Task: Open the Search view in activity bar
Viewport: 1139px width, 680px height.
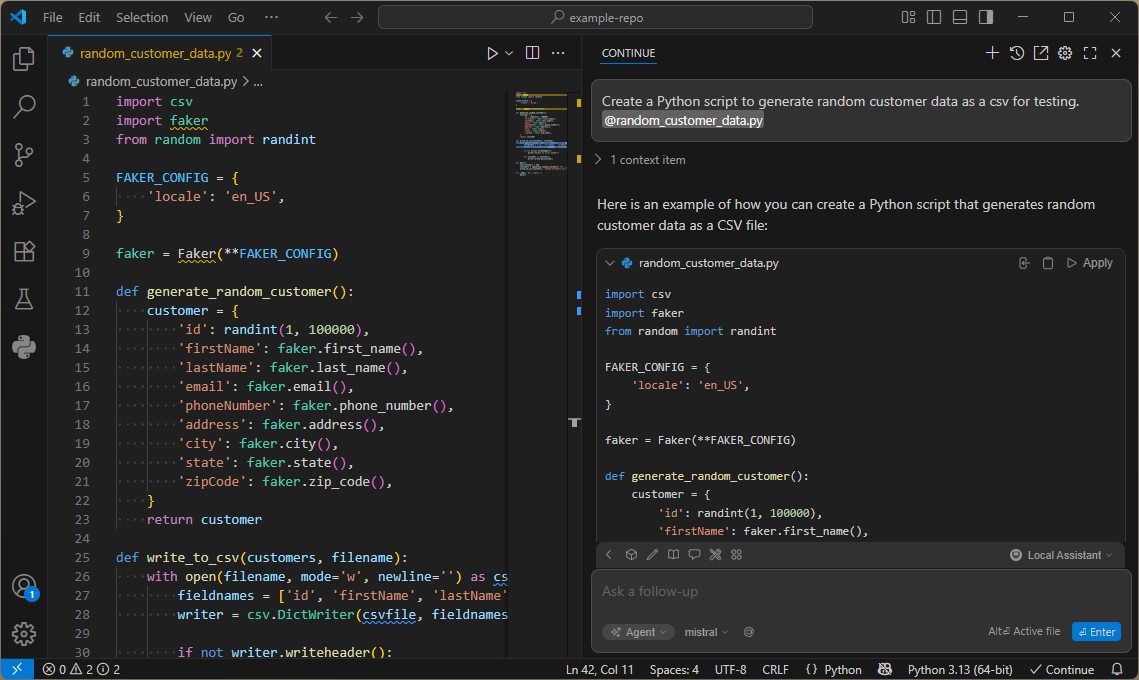Action: tap(24, 107)
